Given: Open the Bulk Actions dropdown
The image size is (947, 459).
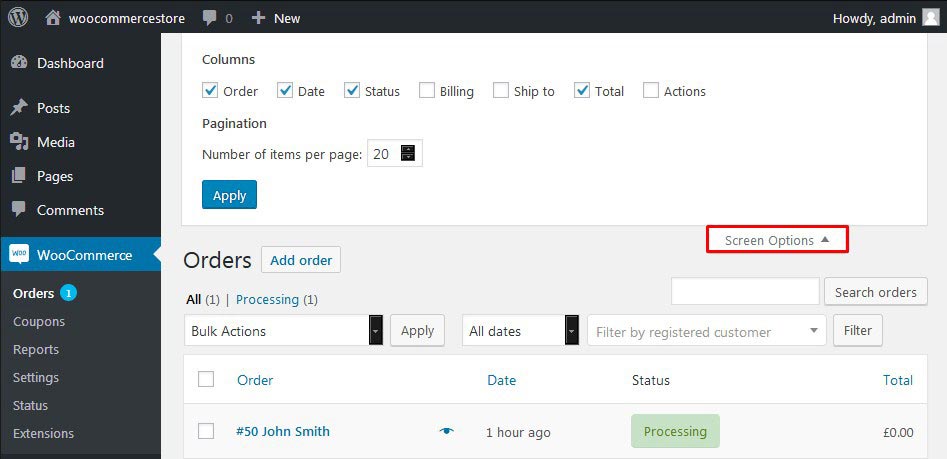Looking at the screenshot, I should pyautogui.click(x=284, y=330).
